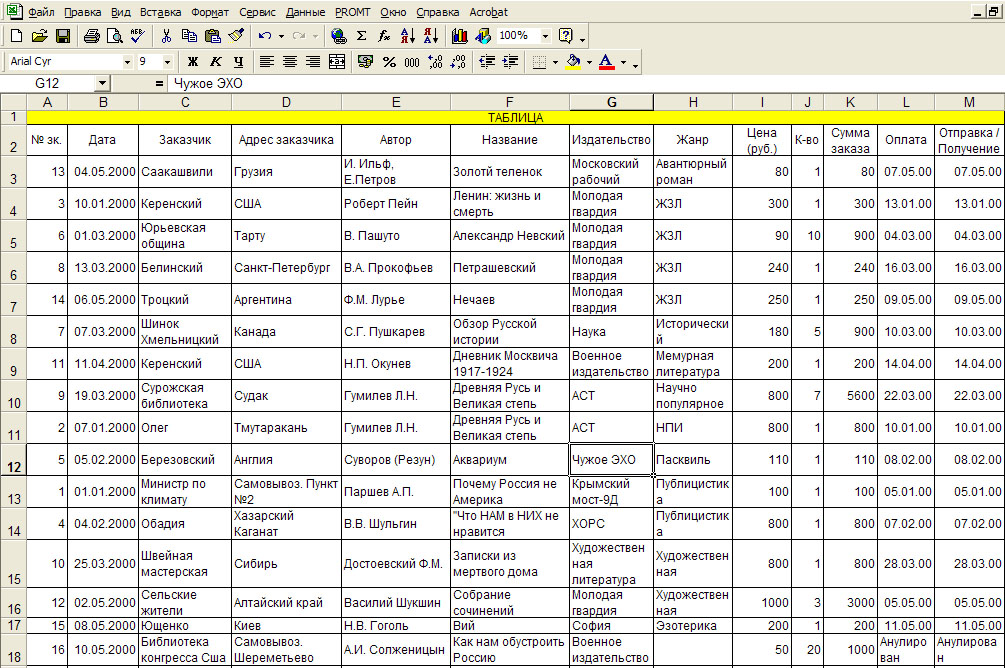Toggle Italic formatting button
Viewport: 1005px width, 668px height.
[215, 62]
